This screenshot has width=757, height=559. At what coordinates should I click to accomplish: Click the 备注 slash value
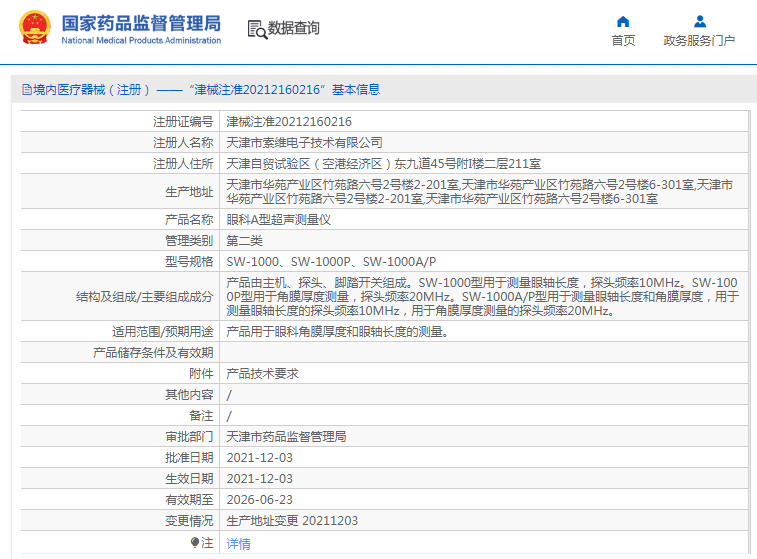click(x=229, y=416)
